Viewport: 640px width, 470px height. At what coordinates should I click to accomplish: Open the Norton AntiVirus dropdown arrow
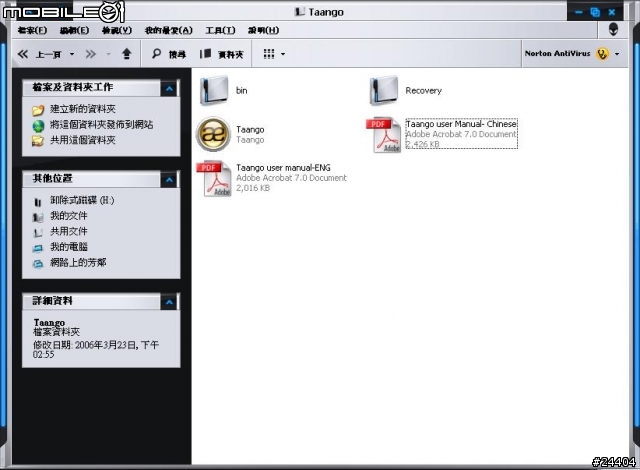pyautogui.click(x=617, y=54)
